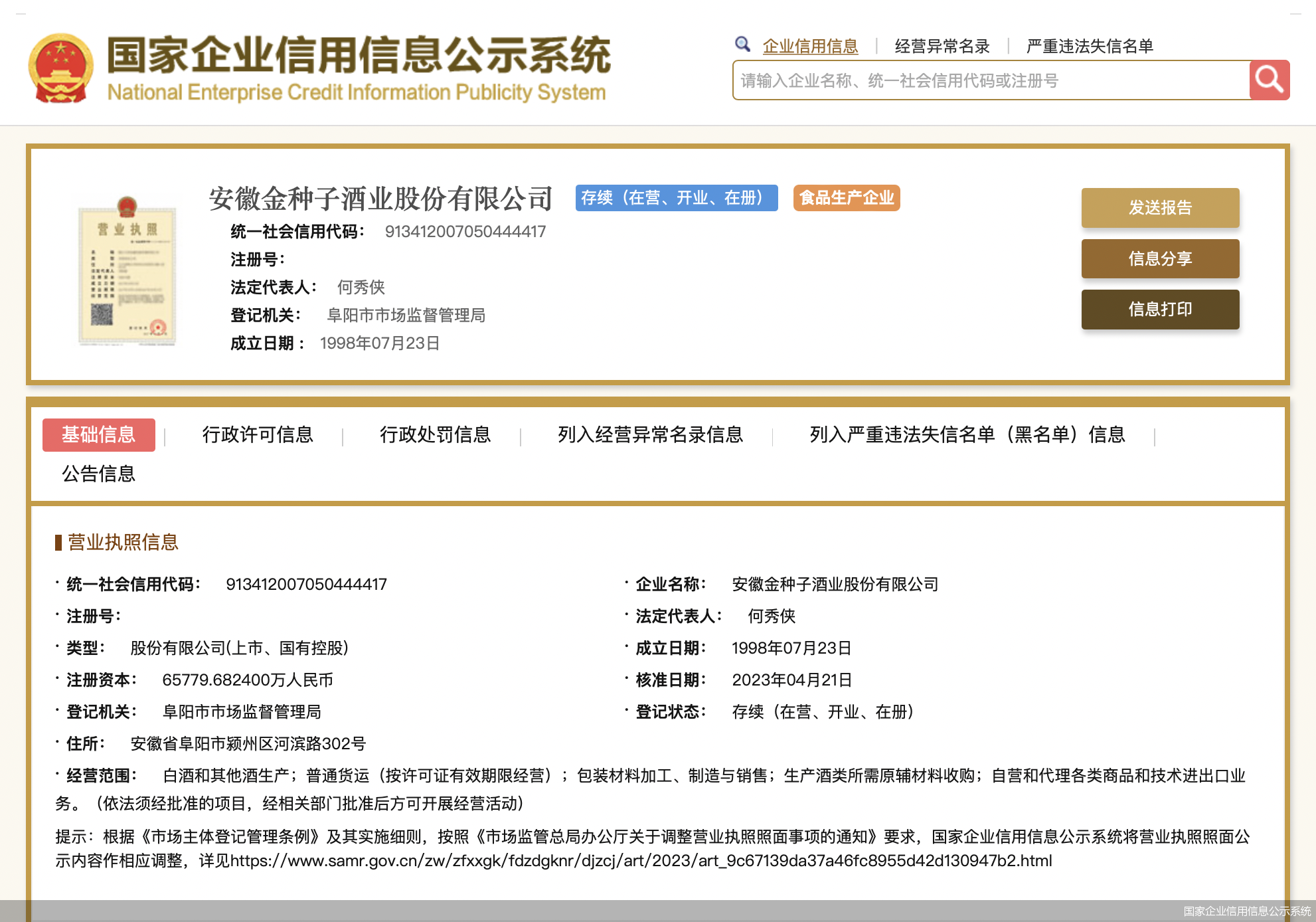Open the 列入经营异常名录信息 tab

(x=650, y=435)
